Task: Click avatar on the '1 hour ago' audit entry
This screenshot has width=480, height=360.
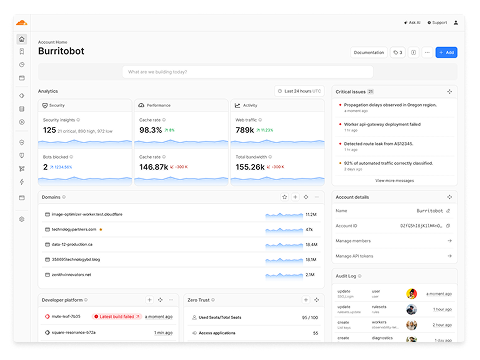Action: 412,309
